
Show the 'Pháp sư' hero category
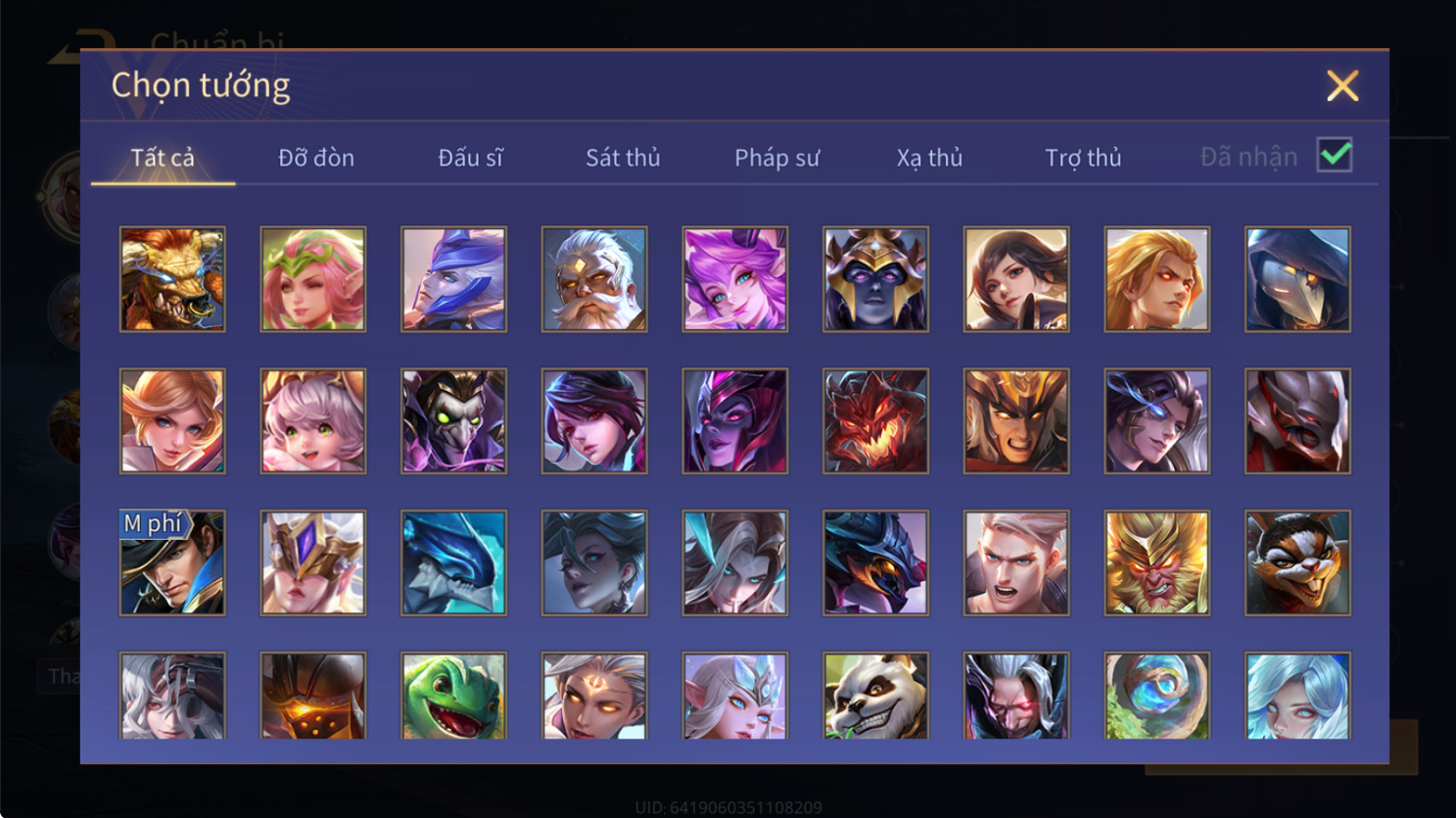coord(776,158)
